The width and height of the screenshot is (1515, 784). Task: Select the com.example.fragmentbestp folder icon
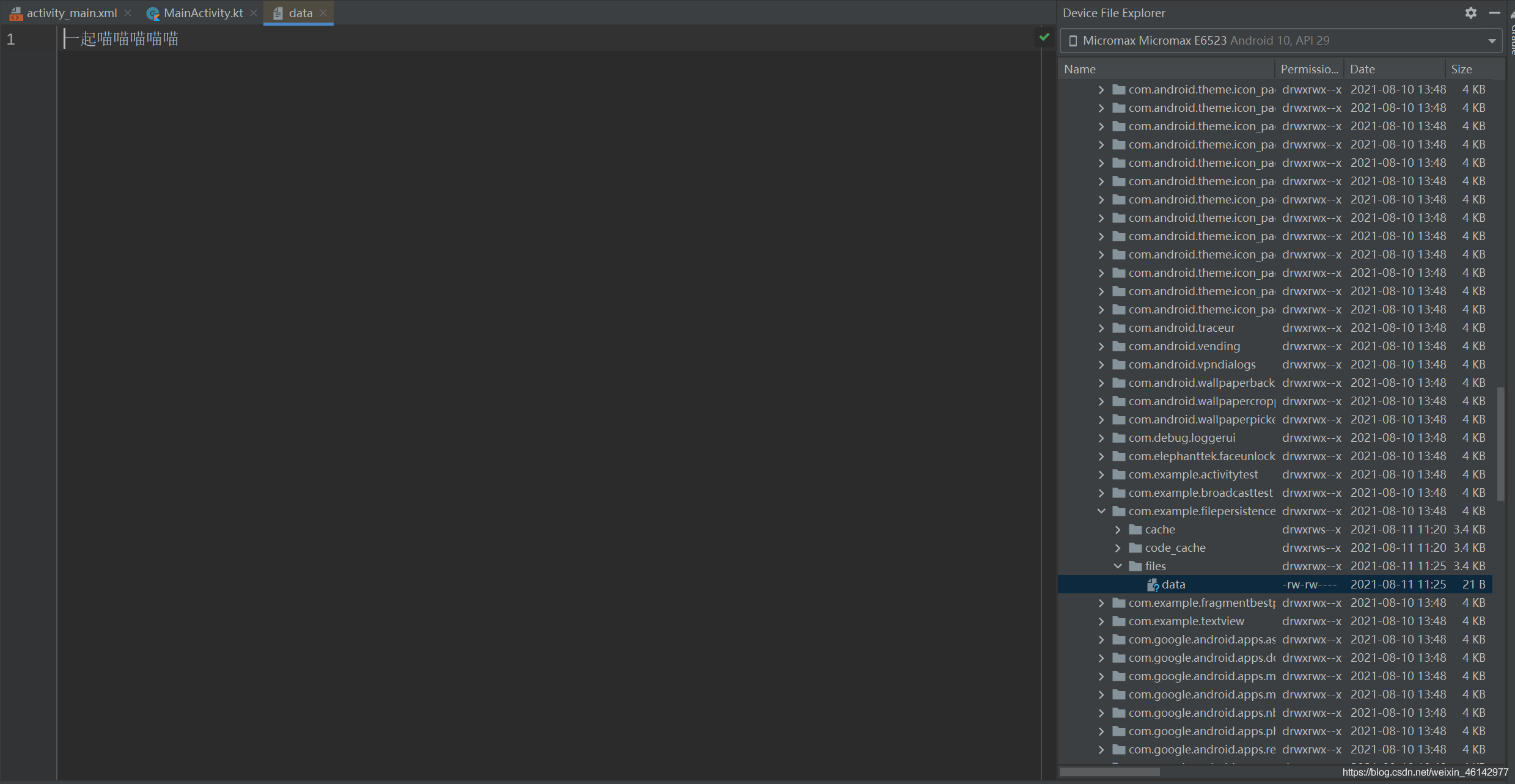click(x=1119, y=603)
